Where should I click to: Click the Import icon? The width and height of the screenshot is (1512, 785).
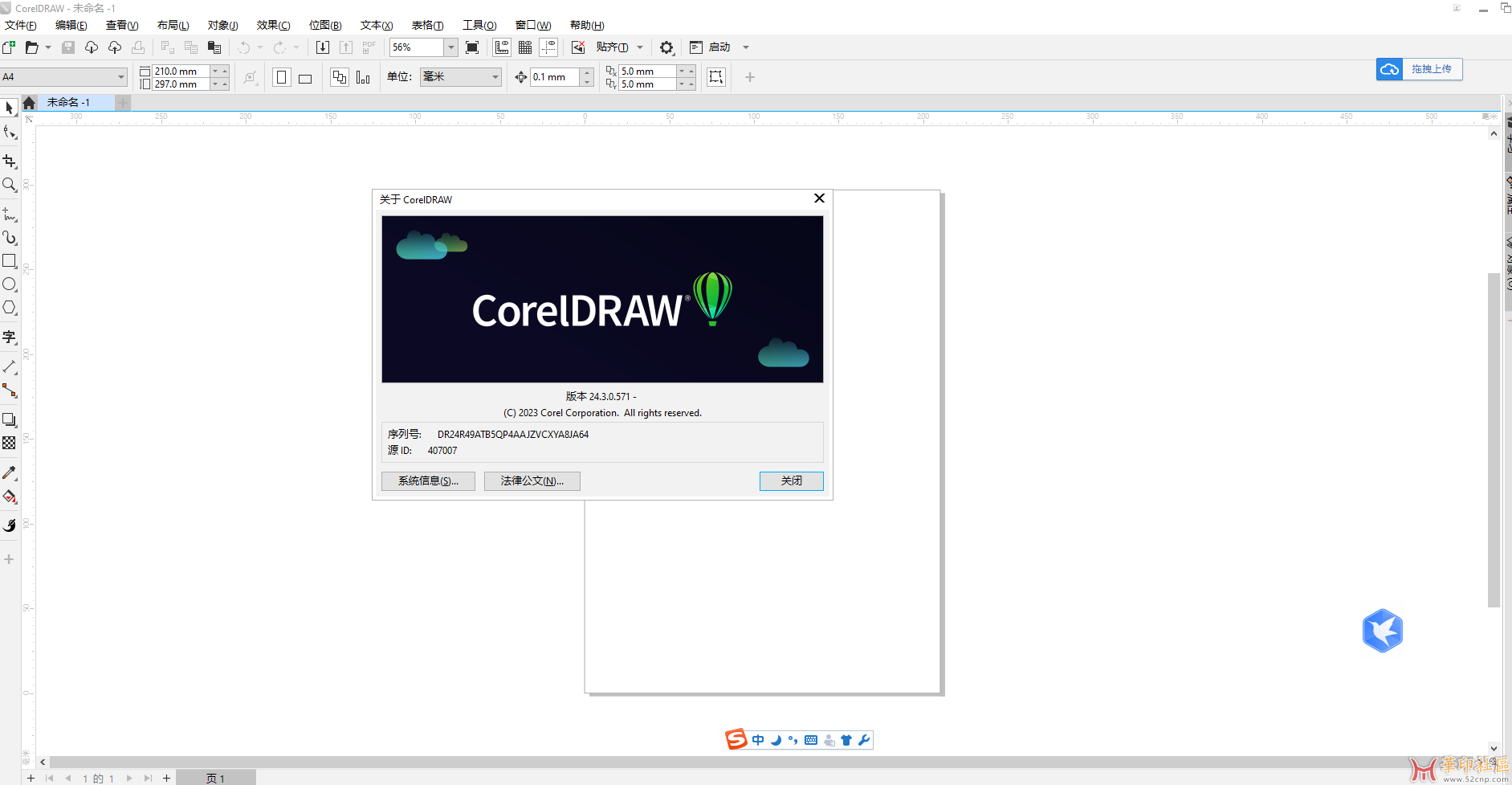(322, 47)
